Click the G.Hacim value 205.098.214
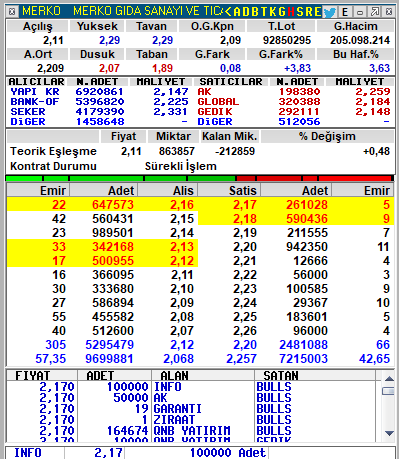399x459 pixels. click(x=360, y=40)
